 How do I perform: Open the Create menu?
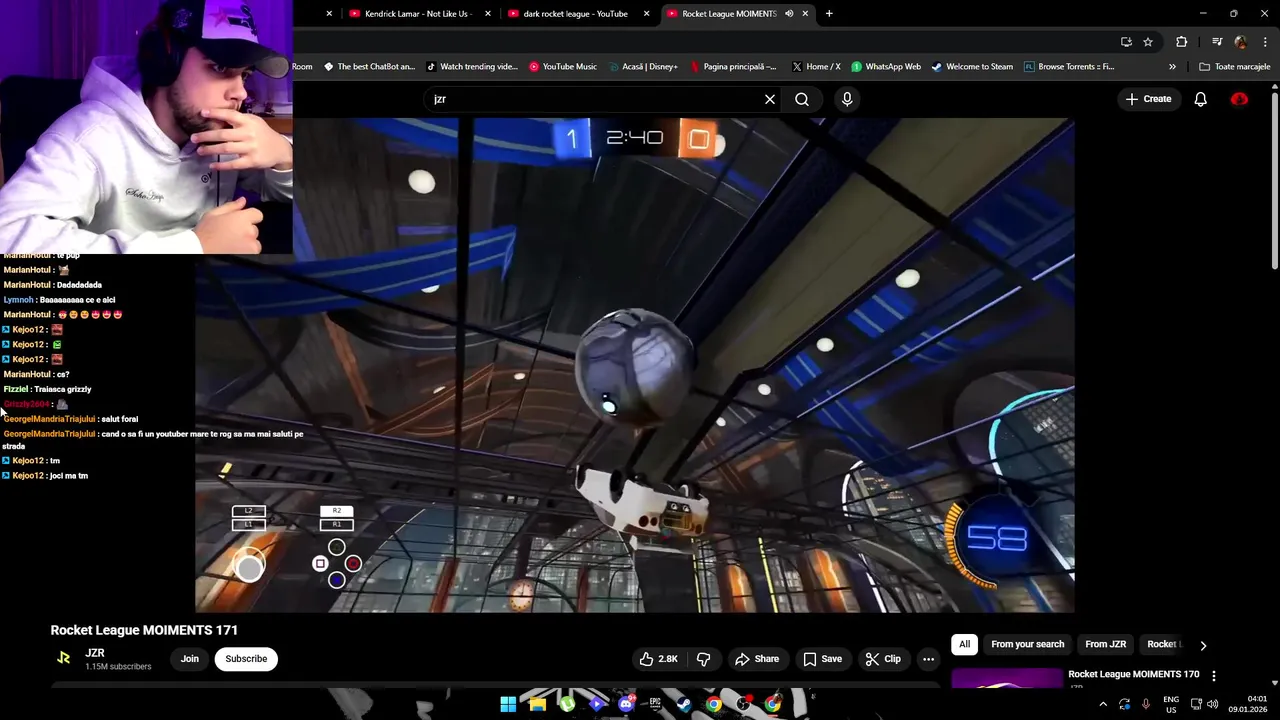tap(1148, 99)
